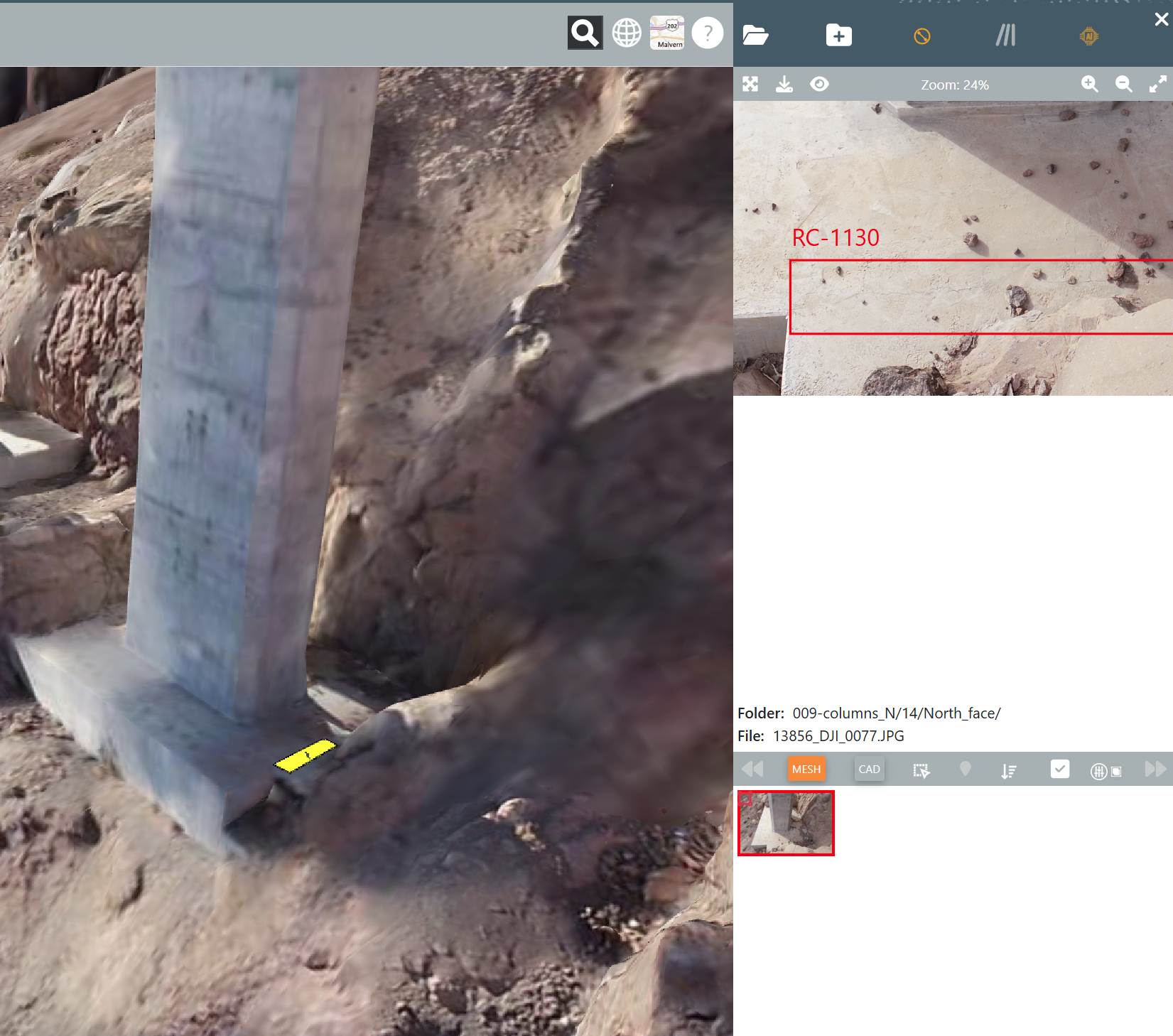Expand image viewer to full size

click(1158, 85)
